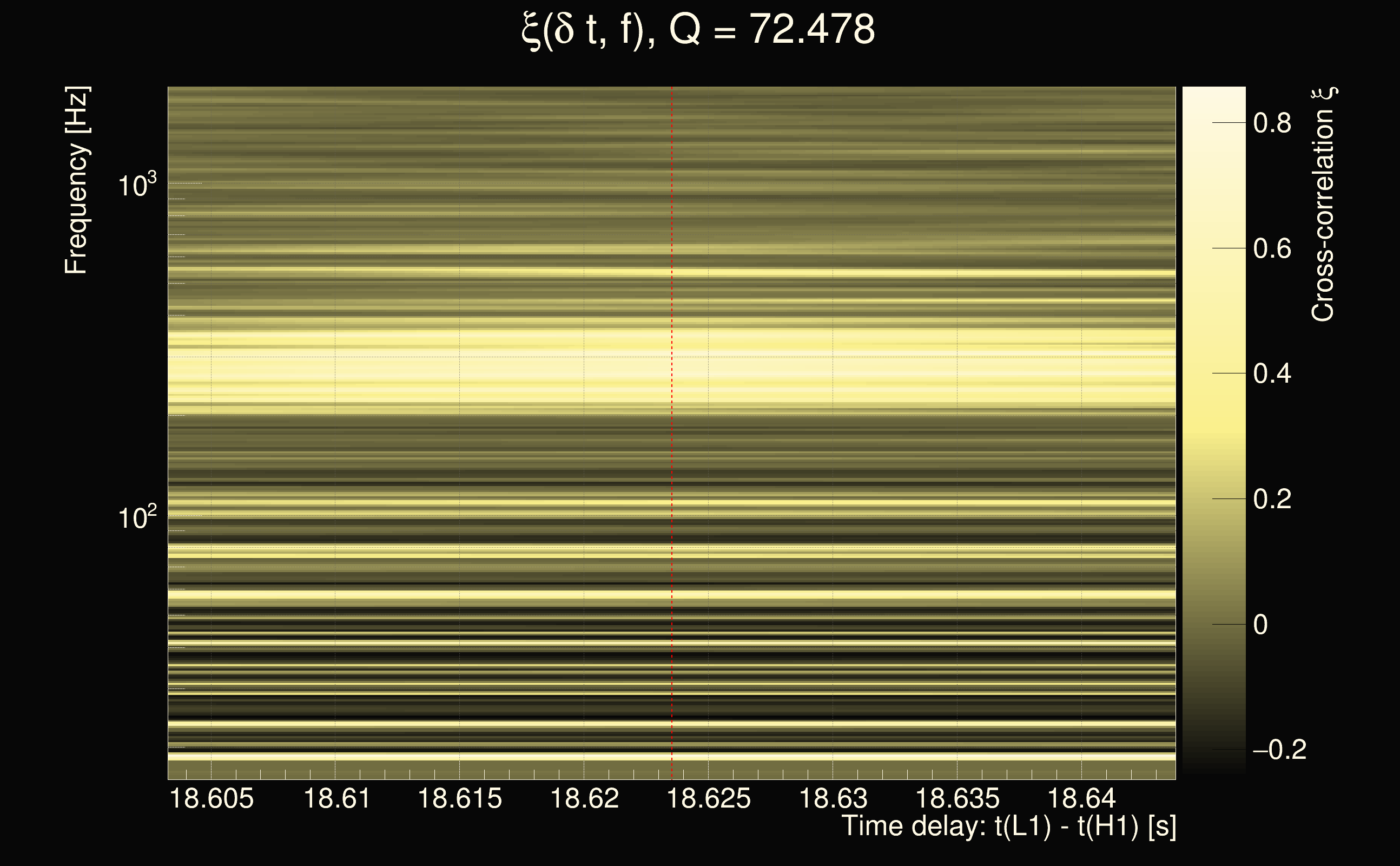Click the 18.62 x-axis tick label

coord(584,798)
